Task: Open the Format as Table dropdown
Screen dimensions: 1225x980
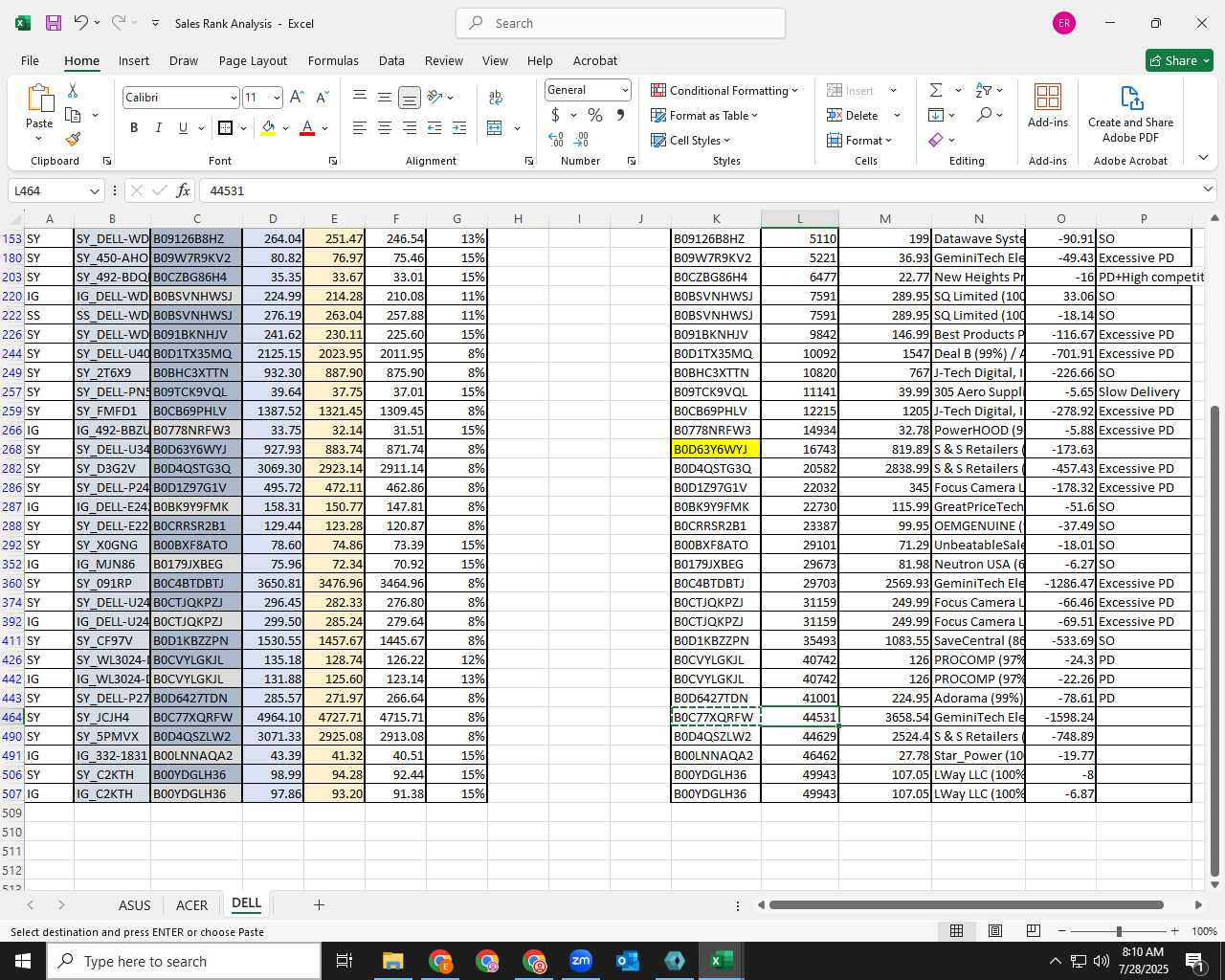Action: [704, 115]
